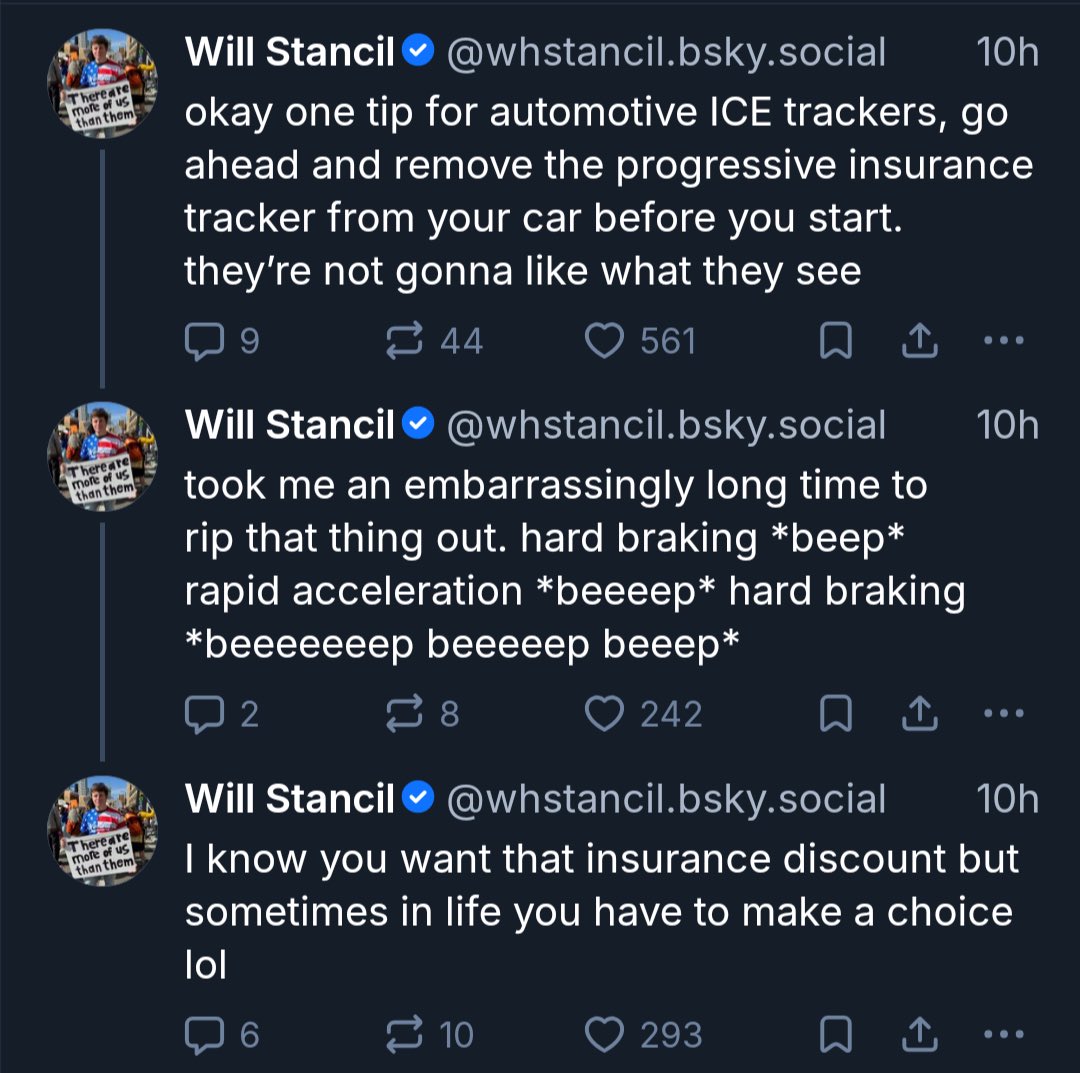Viewport: 1080px width, 1073px height.
Task: Bookmark the hard braking beep post
Action: pos(836,713)
